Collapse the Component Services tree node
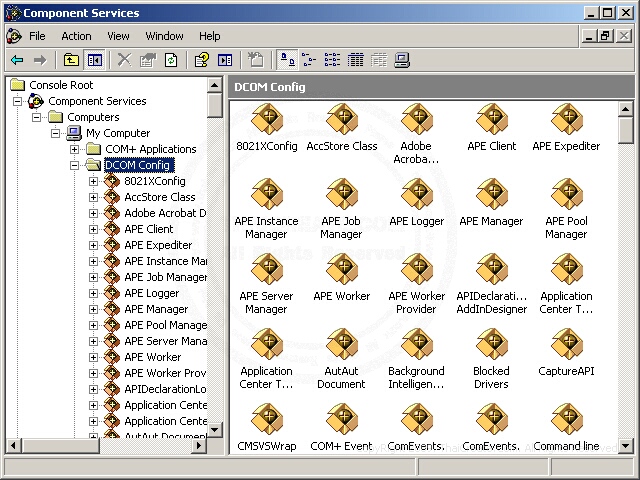This screenshot has width=640, height=480. tap(18, 101)
